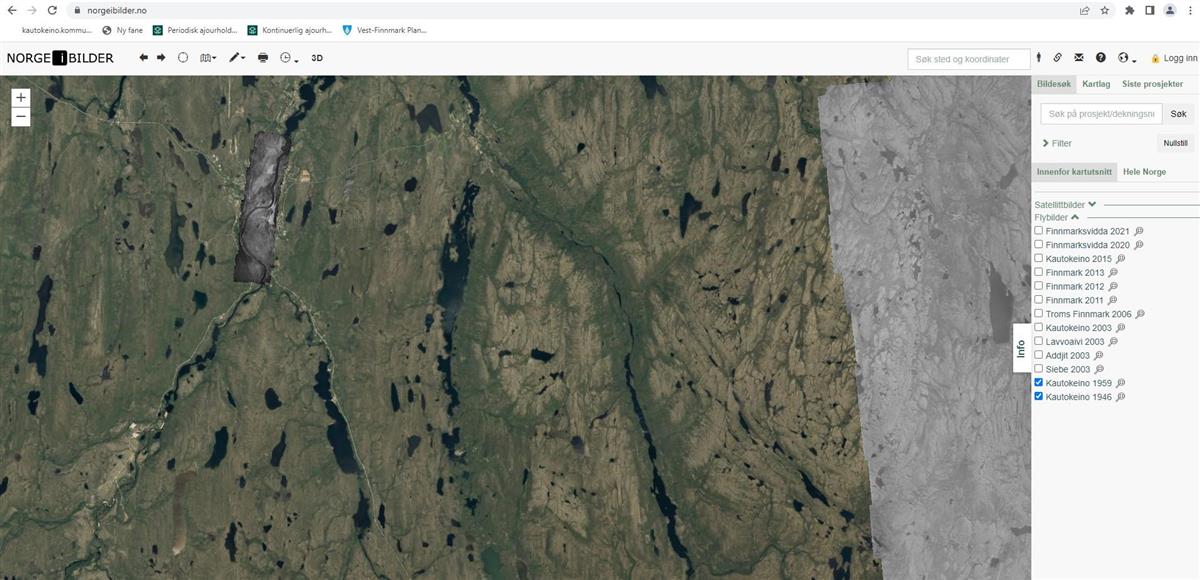1200x580 pixels.
Task: Zoom out the map with minus button
Action: (21, 117)
